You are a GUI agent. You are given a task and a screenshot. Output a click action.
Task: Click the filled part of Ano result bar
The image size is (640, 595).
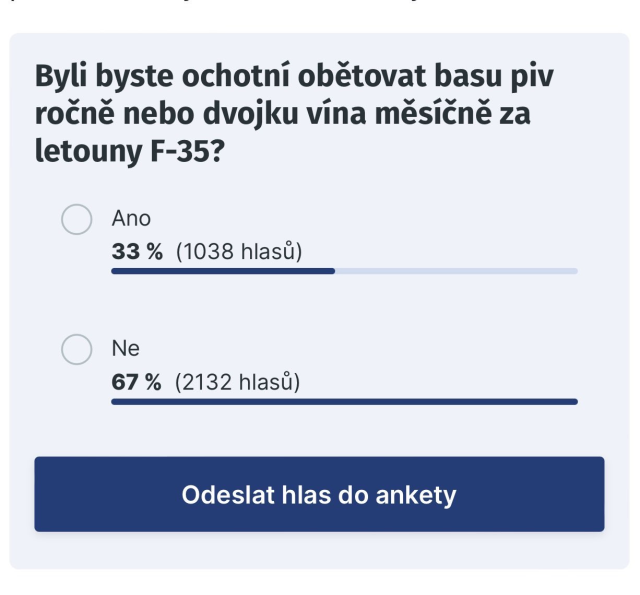[222, 271]
